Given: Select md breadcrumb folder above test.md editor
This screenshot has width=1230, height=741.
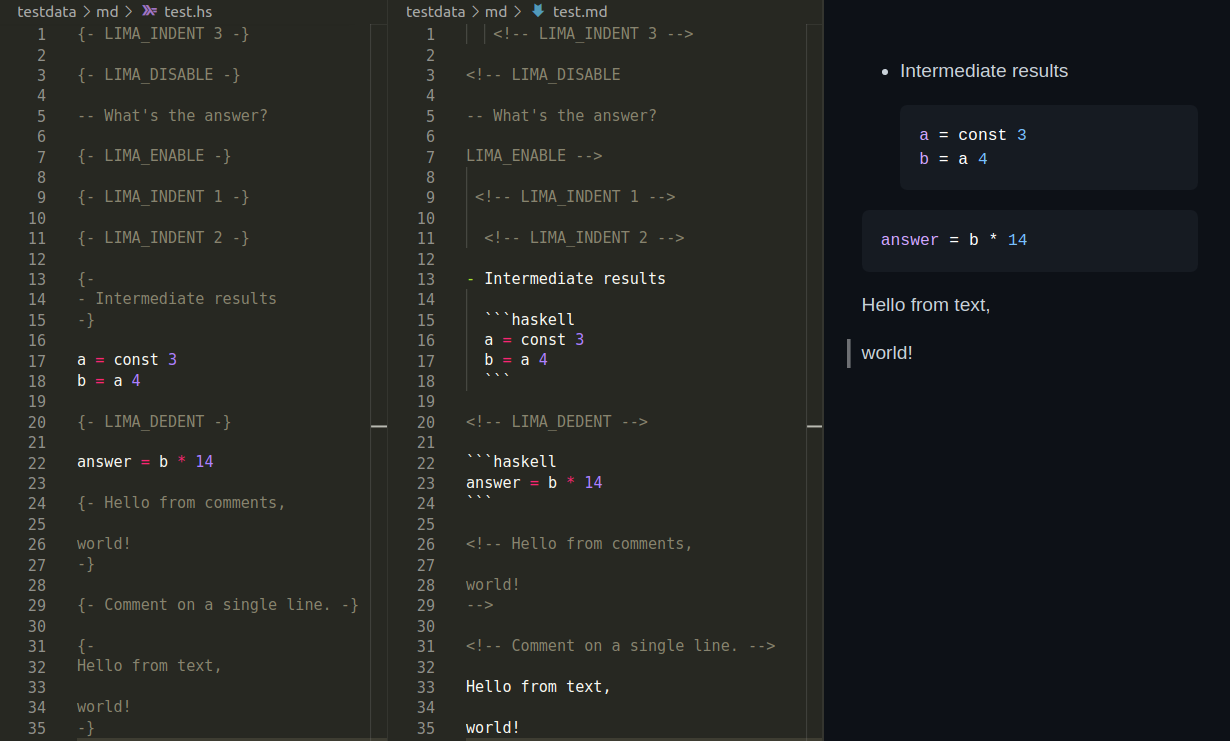Looking at the screenshot, I should pos(496,11).
